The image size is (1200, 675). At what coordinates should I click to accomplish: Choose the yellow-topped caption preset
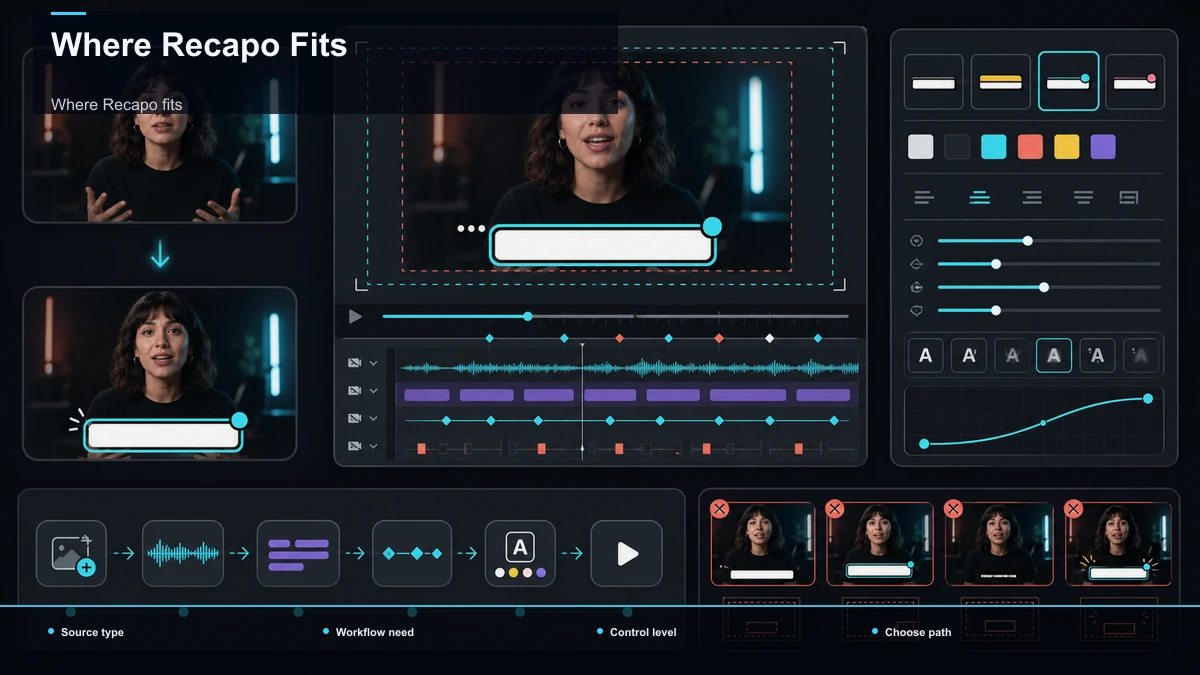coord(1000,82)
